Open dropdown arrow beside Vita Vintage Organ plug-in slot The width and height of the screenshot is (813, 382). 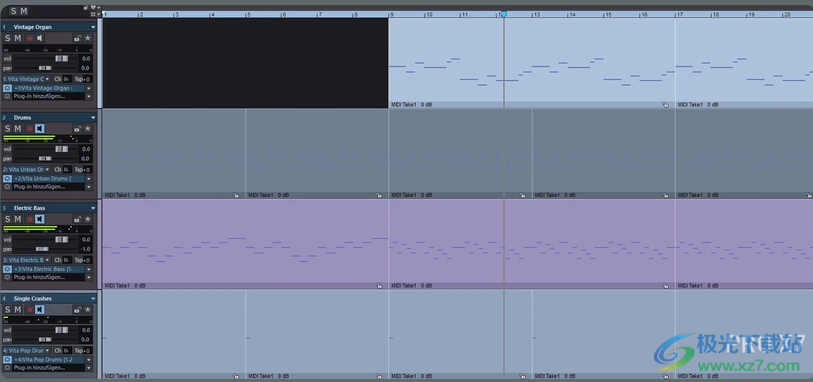[x=88, y=88]
